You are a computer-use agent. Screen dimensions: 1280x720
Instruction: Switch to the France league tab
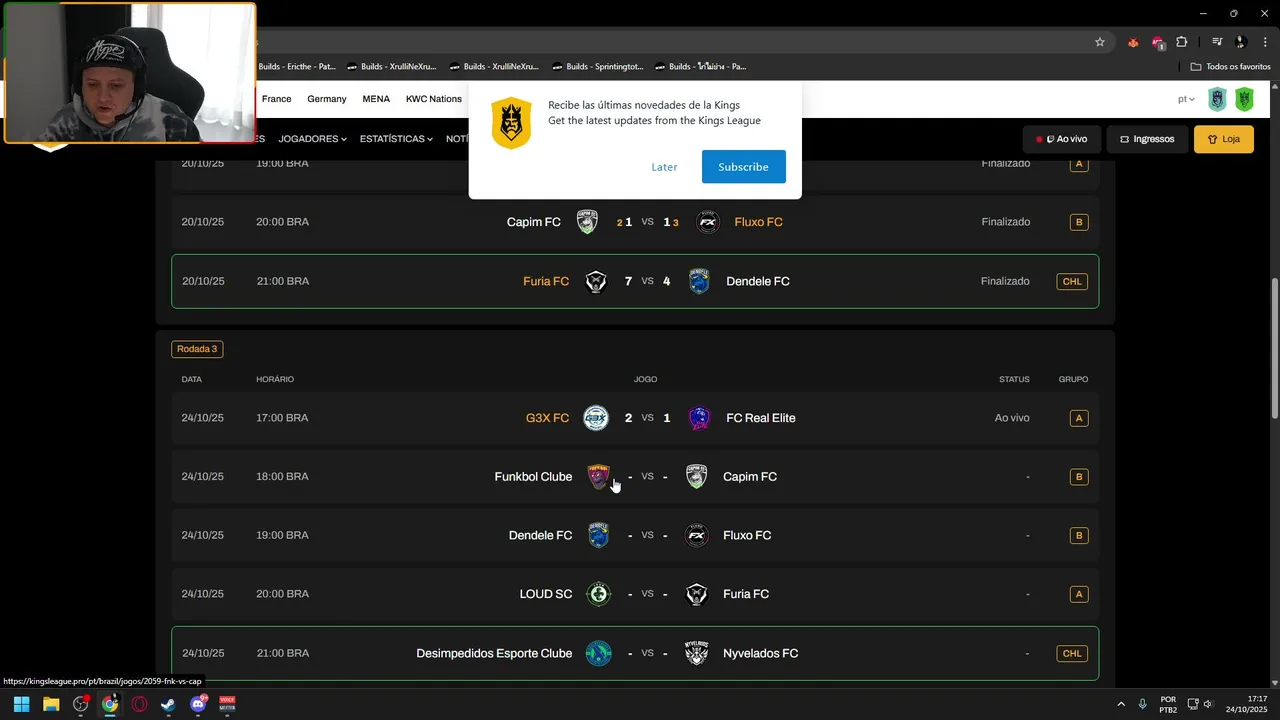(276, 99)
